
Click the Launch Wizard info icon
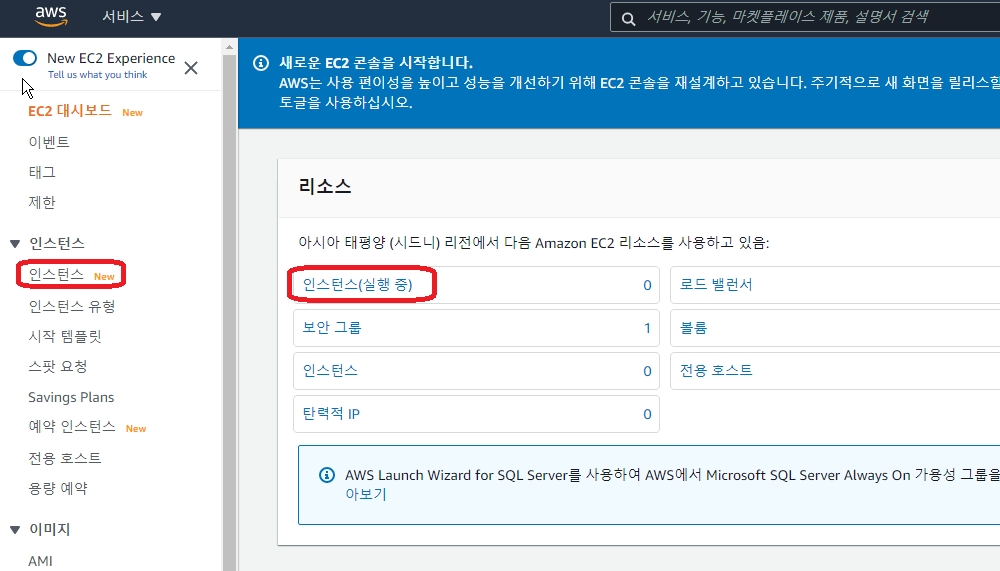click(326, 475)
